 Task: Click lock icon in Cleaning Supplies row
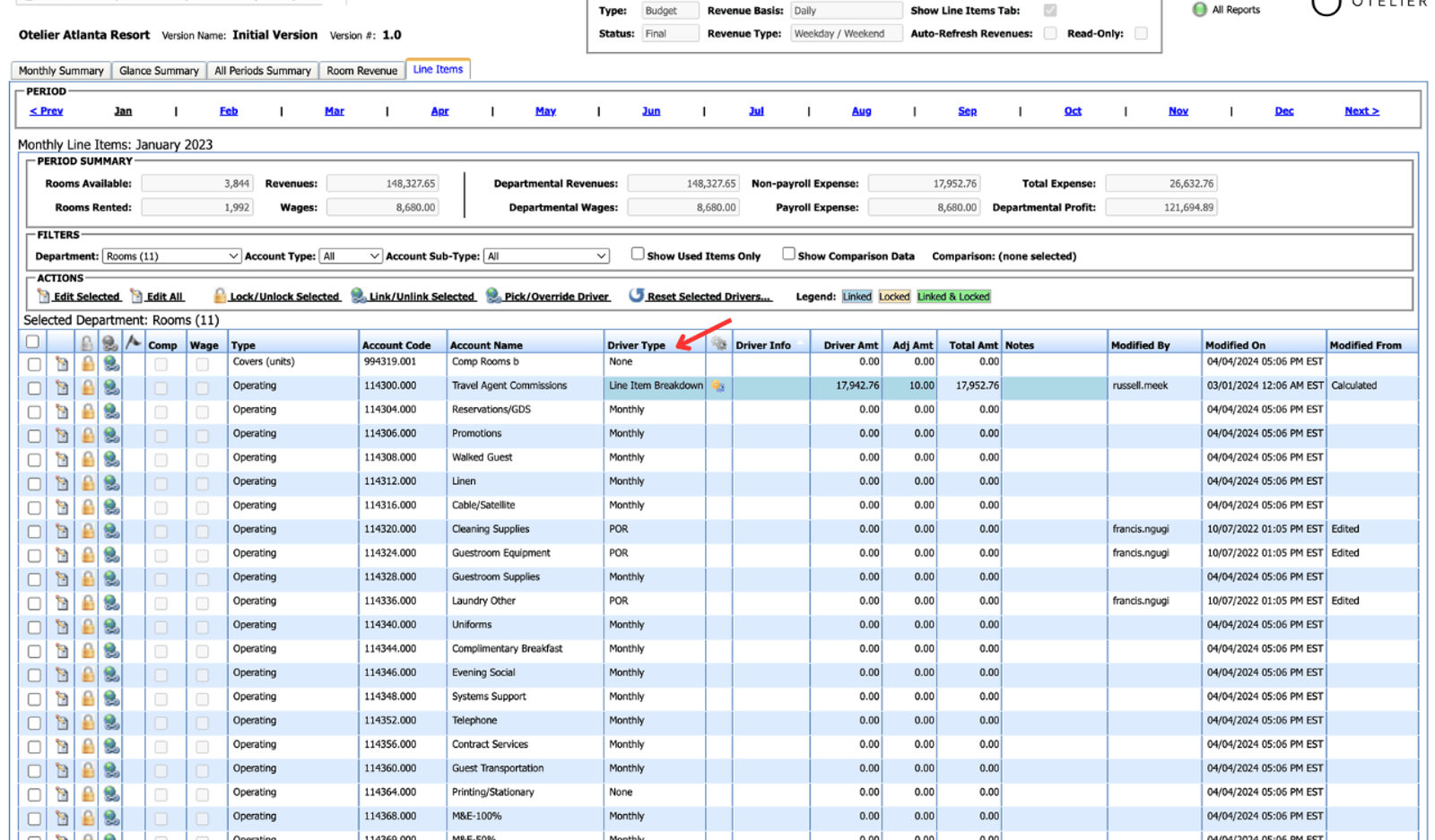87,531
